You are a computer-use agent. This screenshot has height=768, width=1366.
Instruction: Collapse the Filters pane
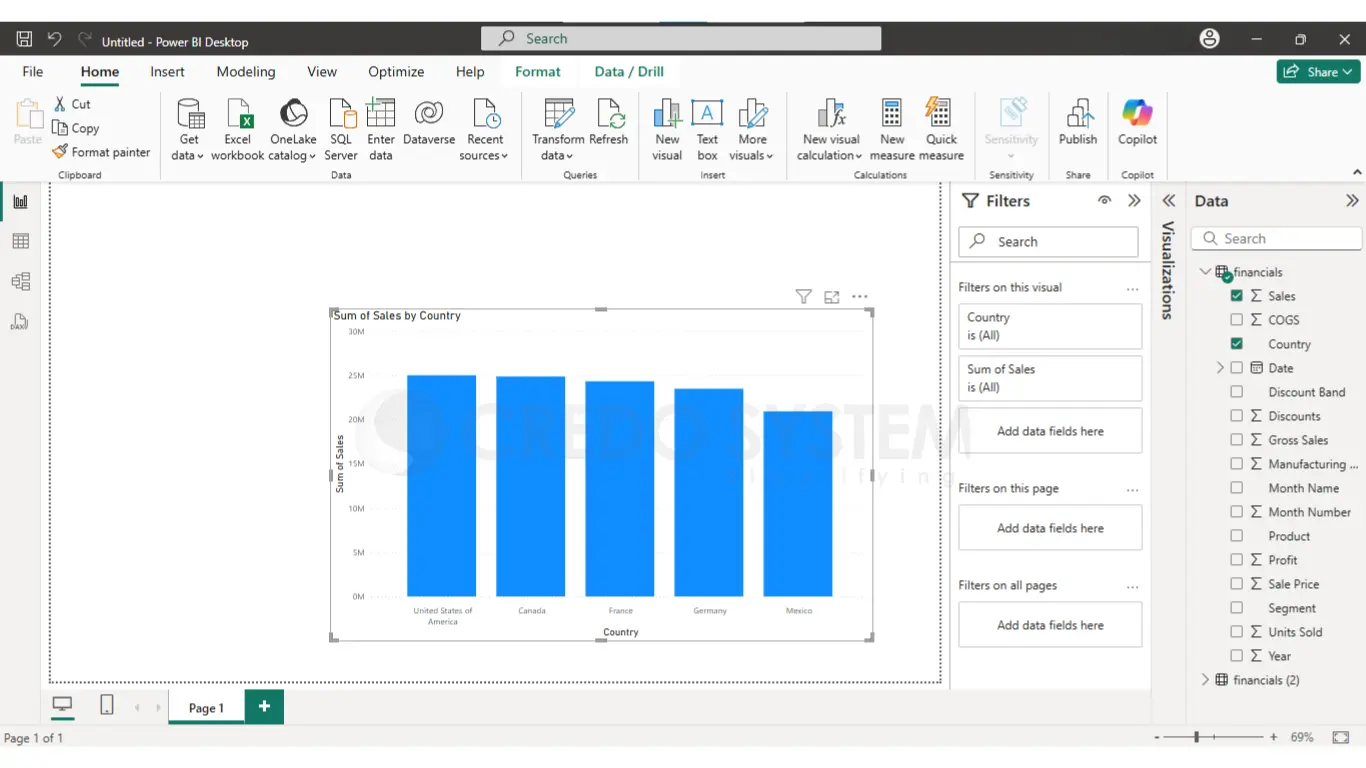(x=1134, y=201)
